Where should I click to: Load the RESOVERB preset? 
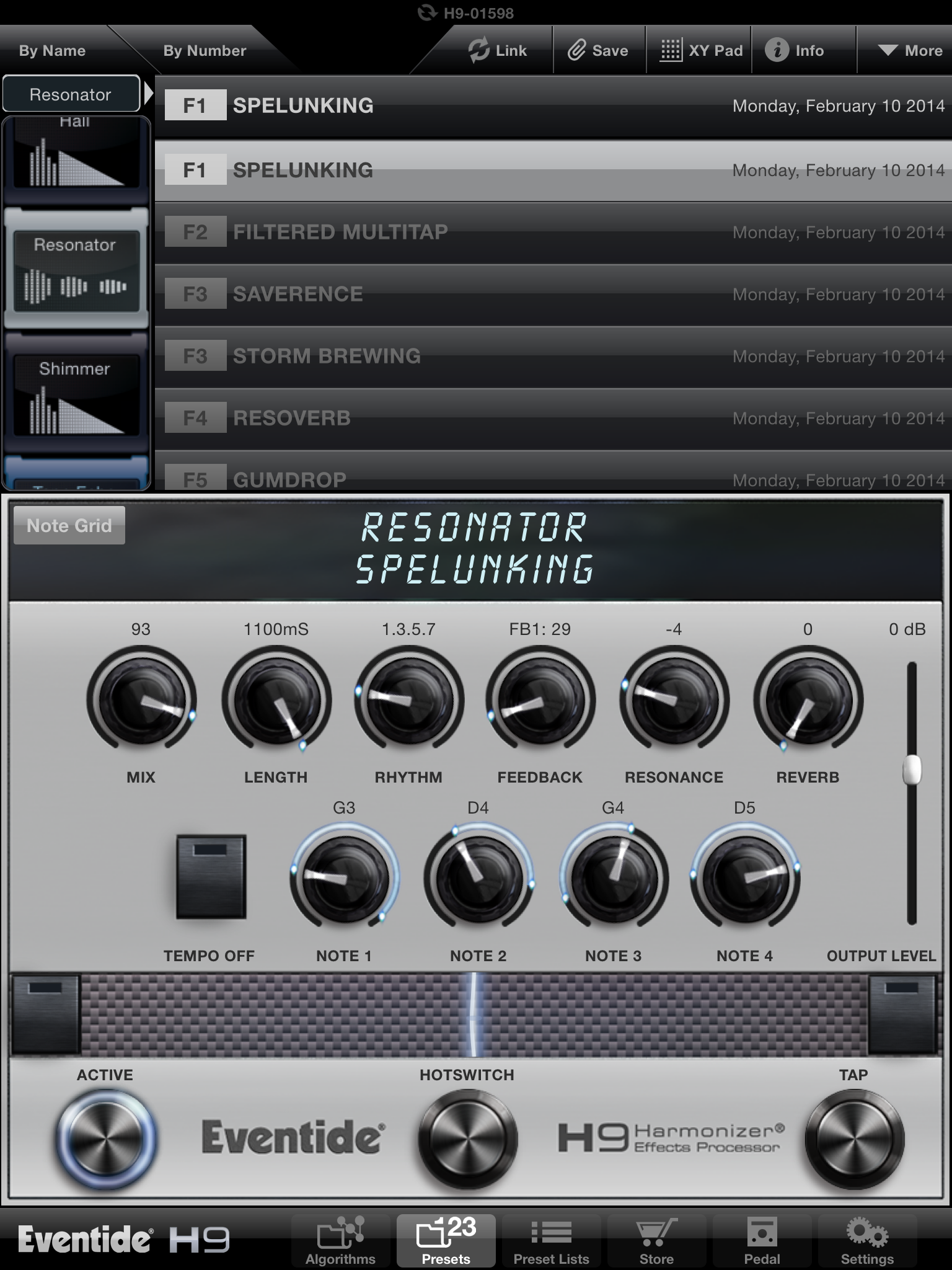(x=553, y=419)
